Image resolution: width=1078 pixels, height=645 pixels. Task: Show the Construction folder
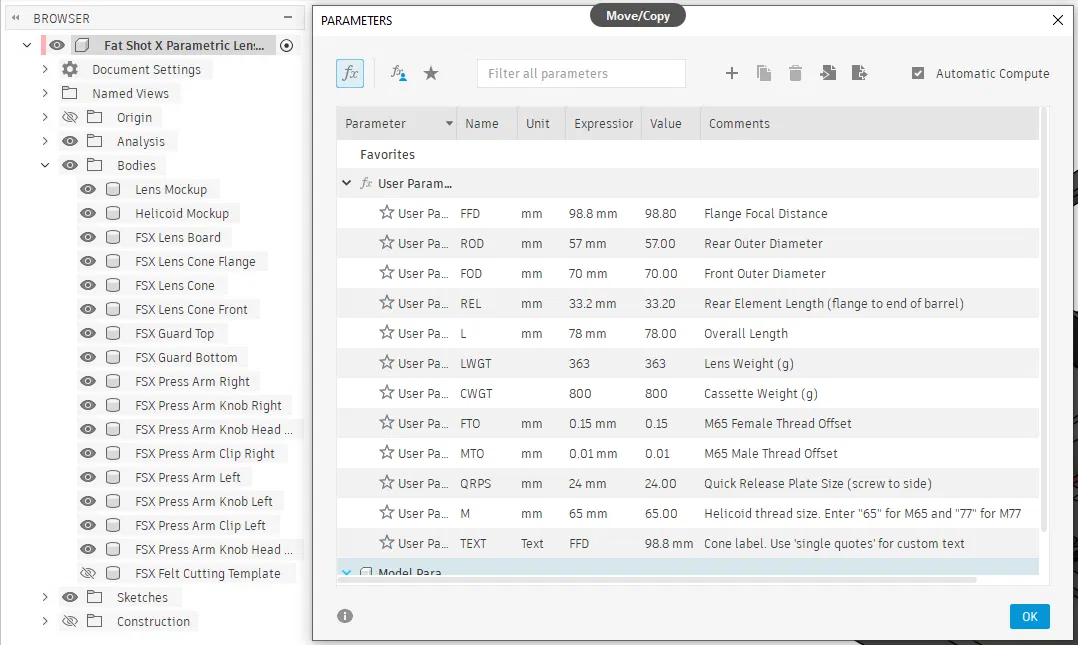70,621
